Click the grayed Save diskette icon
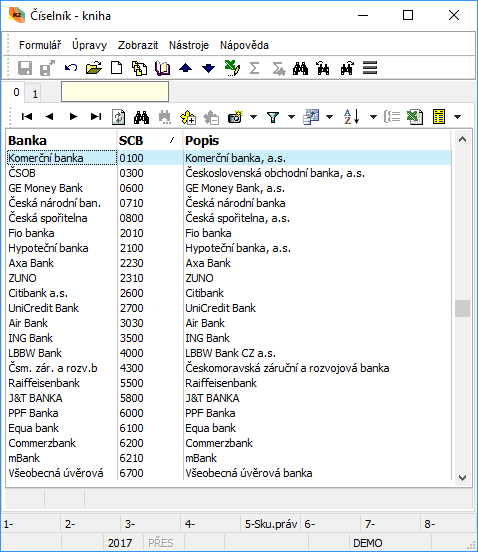Image resolution: width=478 pixels, height=552 pixels. [25, 68]
